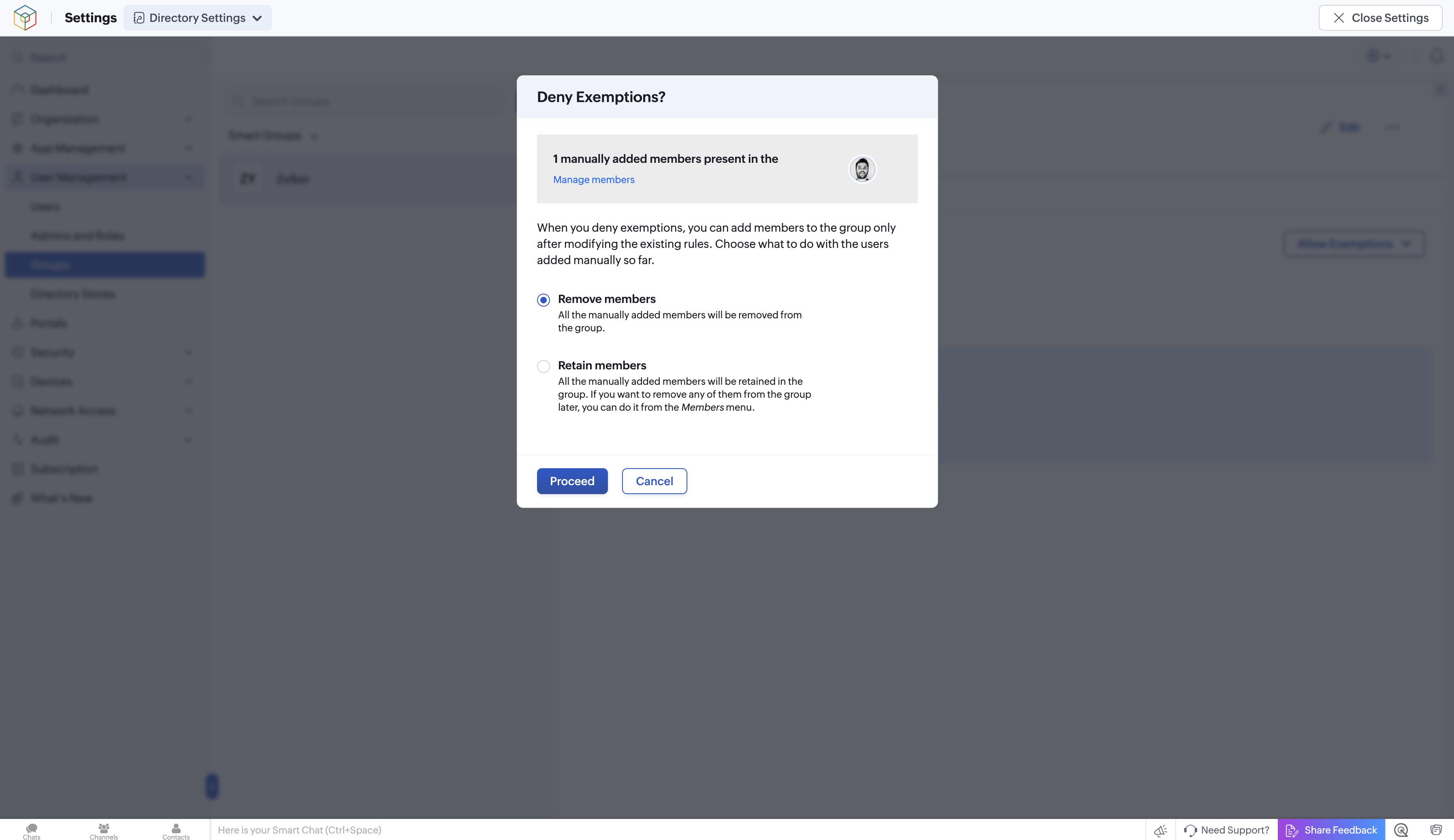Click the Share Feedback button

[x=1331, y=830]
